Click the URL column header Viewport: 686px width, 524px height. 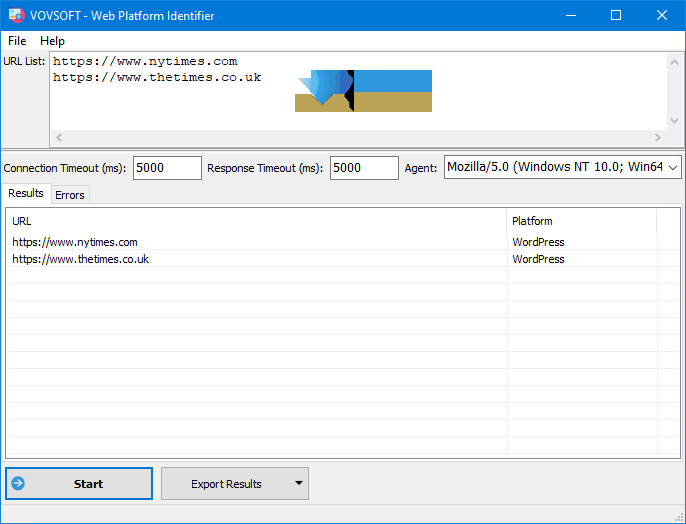256,221
